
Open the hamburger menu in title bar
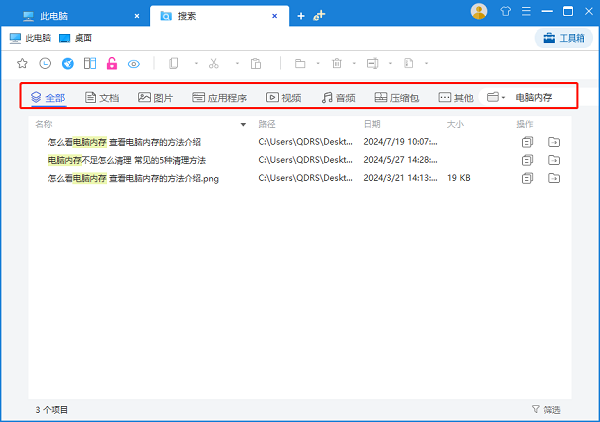point(528,12)
